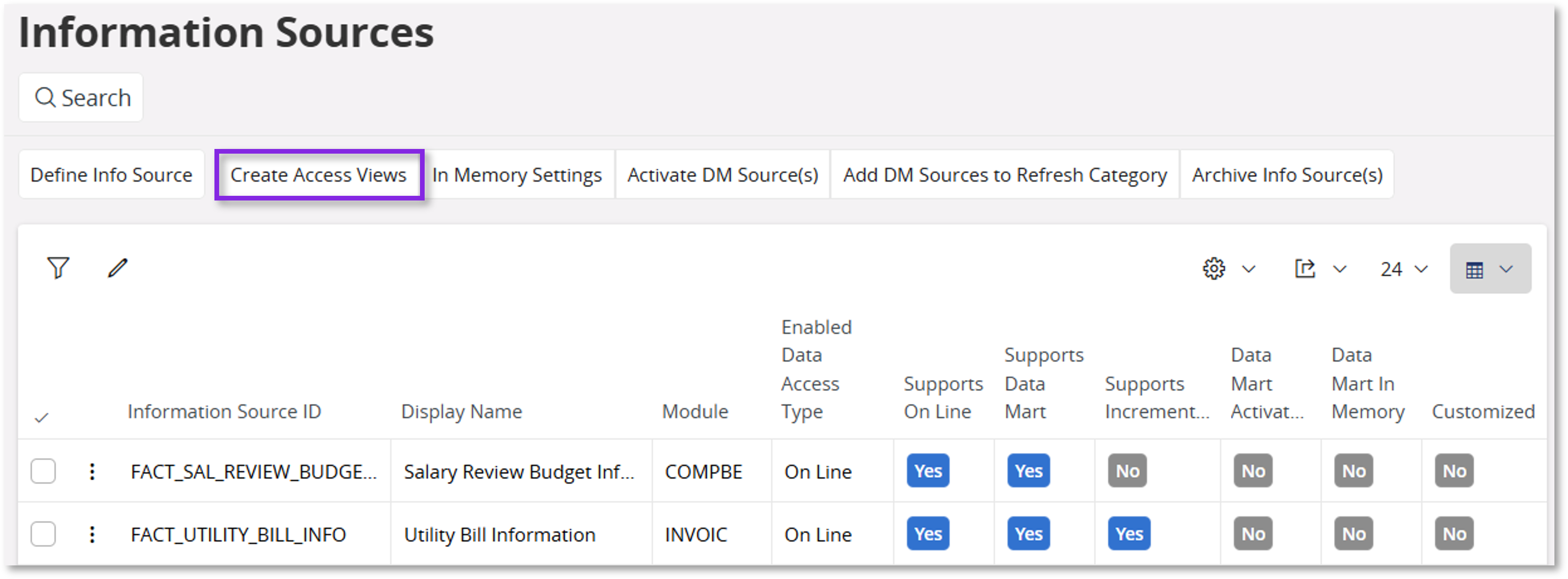
Task: Click Customized No badge in Salary Review row
Action: [1454, 471]
